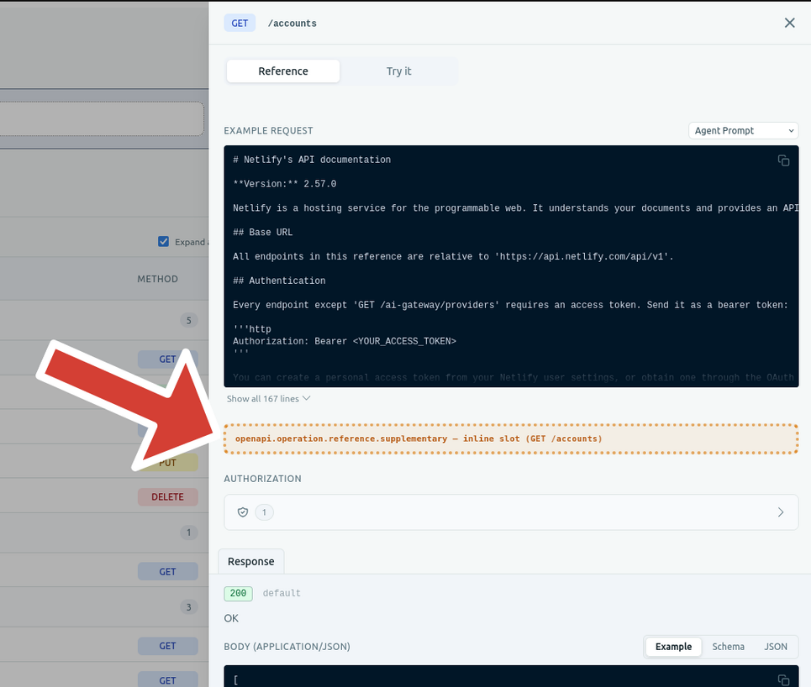The width and height of the screenshot is (811, 687).
Task: Select the Schema body view
Action: click(728, 647)
